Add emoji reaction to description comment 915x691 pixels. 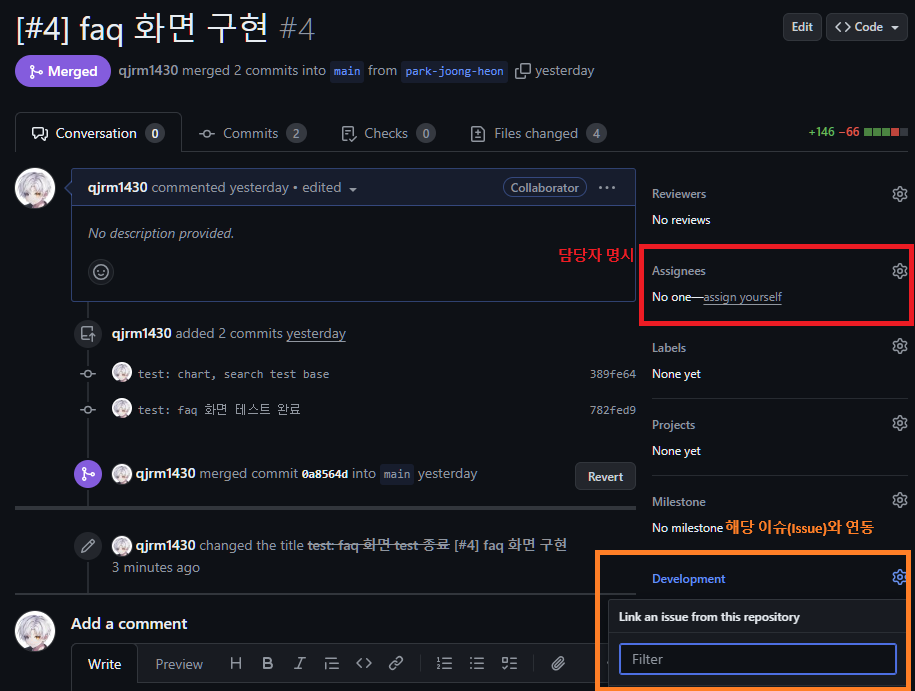(101, 272)
